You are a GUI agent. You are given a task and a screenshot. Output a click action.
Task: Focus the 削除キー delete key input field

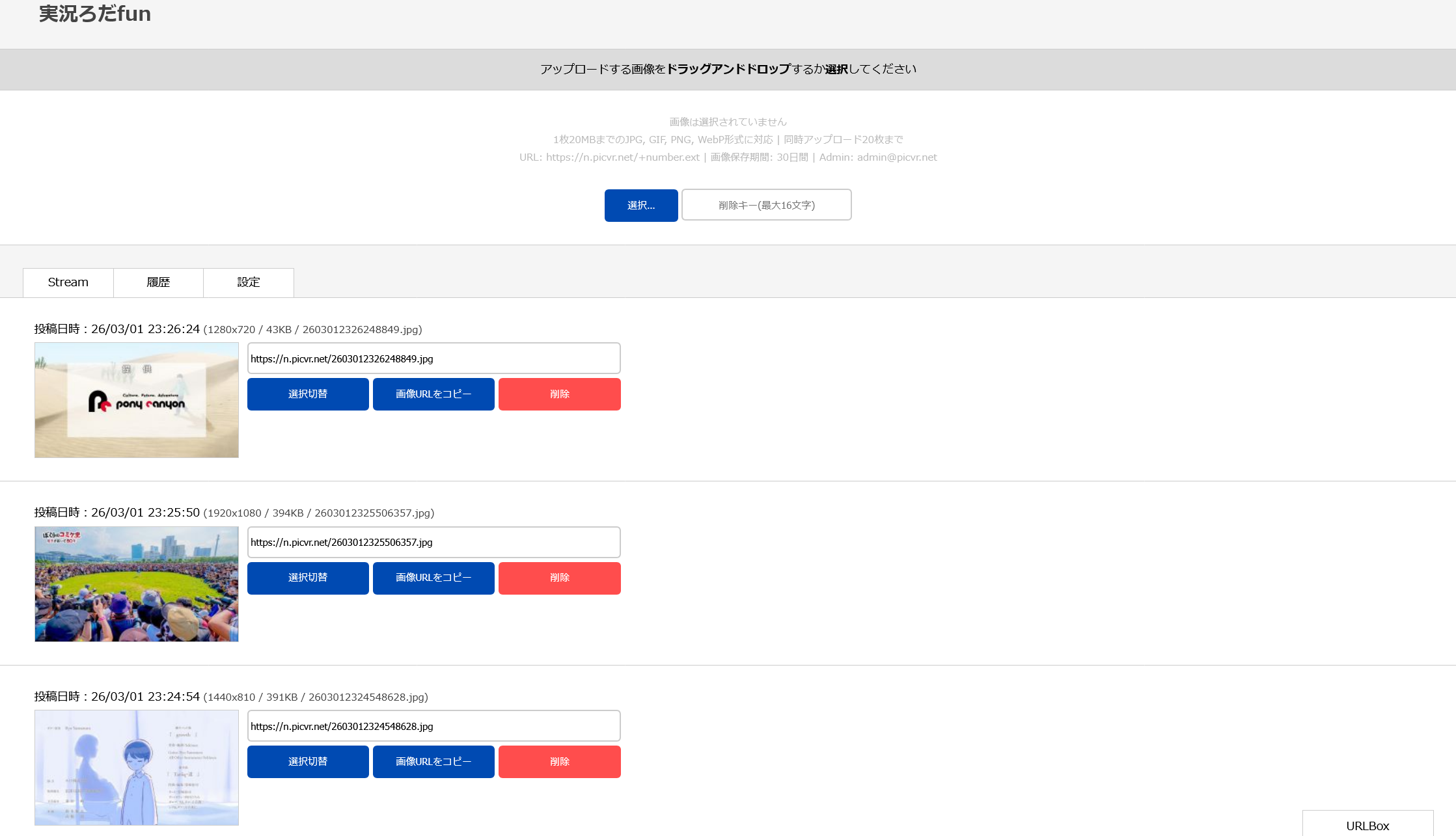(766, 205)
